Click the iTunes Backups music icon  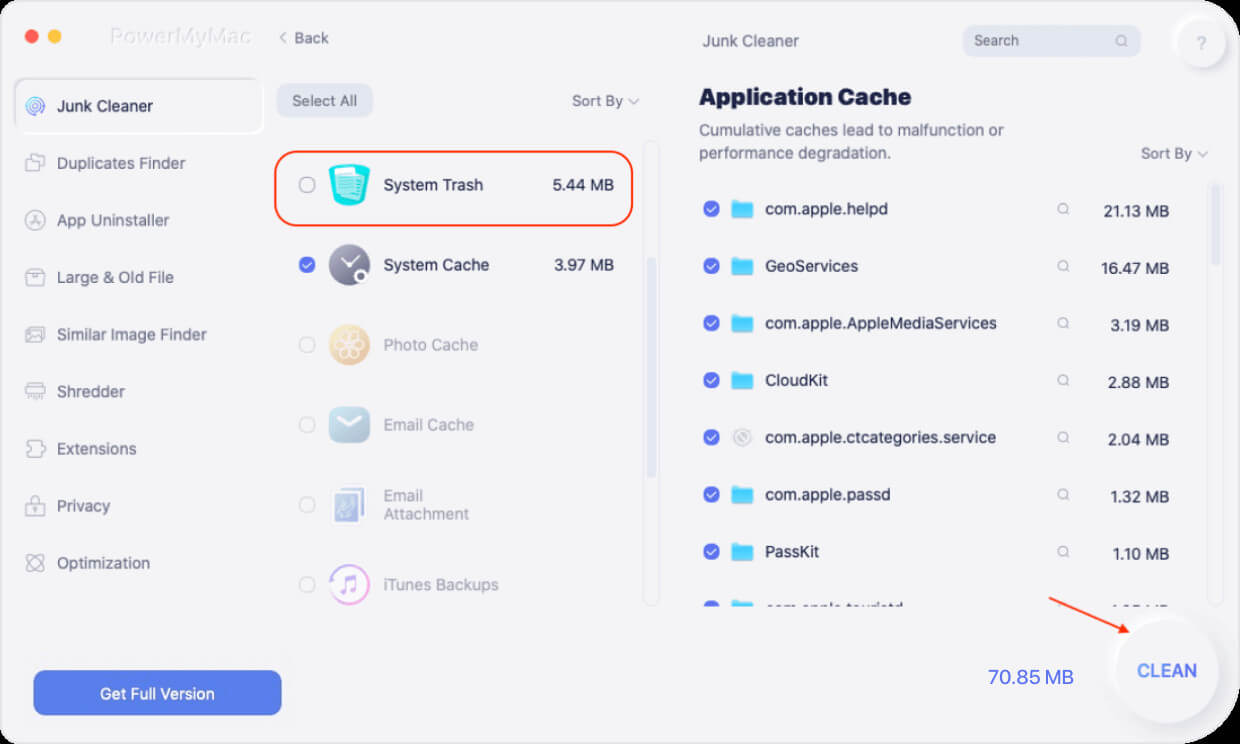(x=349, y=585)
